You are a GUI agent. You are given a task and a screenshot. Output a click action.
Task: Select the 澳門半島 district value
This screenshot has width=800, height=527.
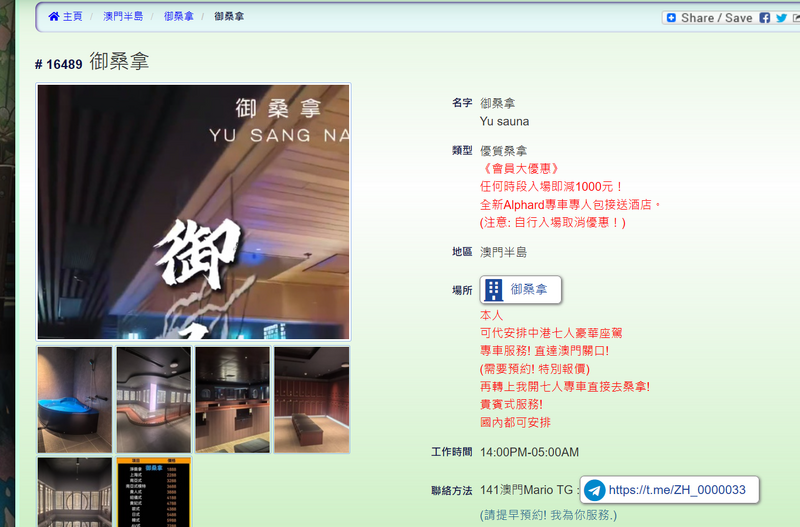503,252
